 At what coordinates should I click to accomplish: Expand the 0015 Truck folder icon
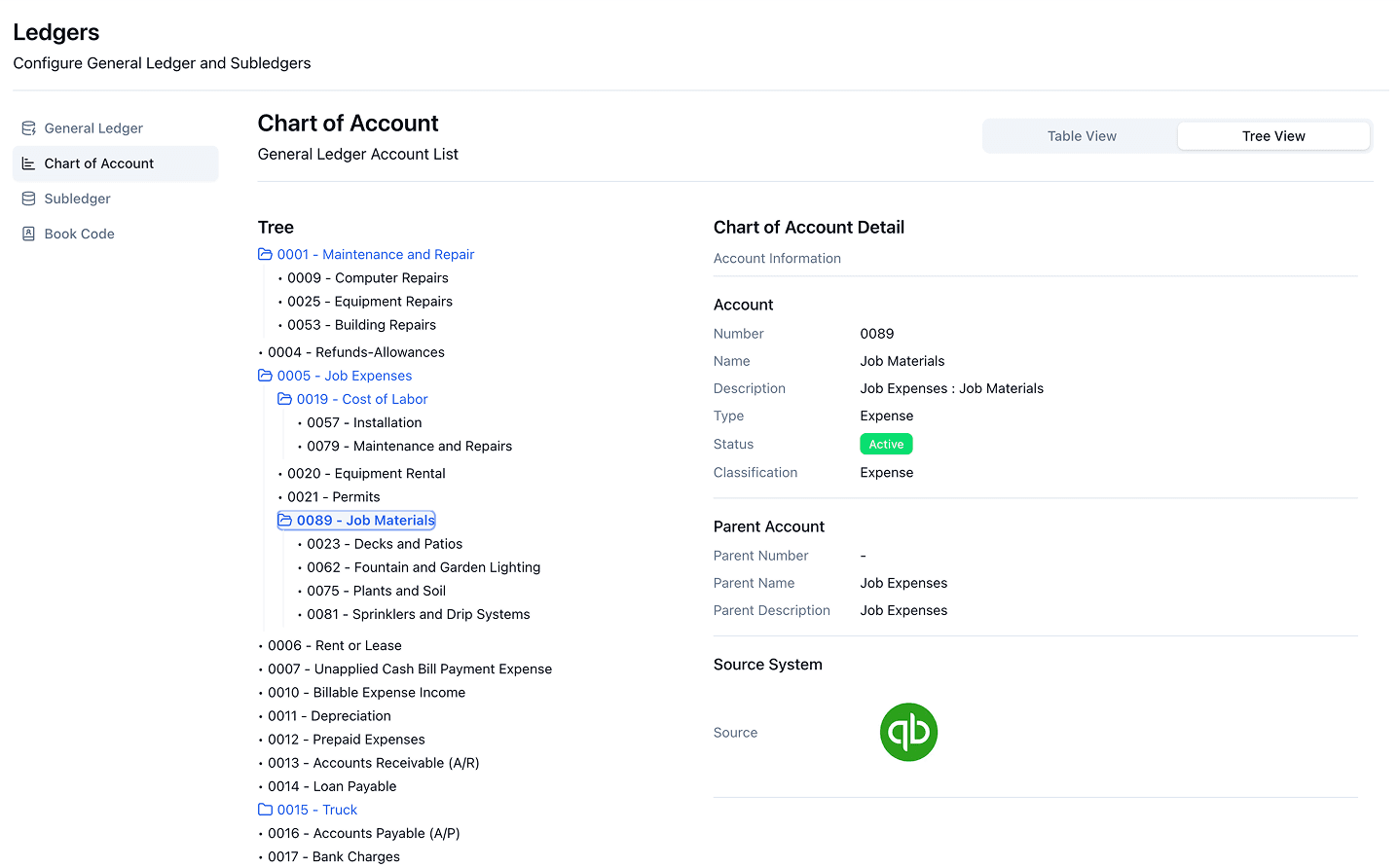pyautogui.click(x=265, y=810)
